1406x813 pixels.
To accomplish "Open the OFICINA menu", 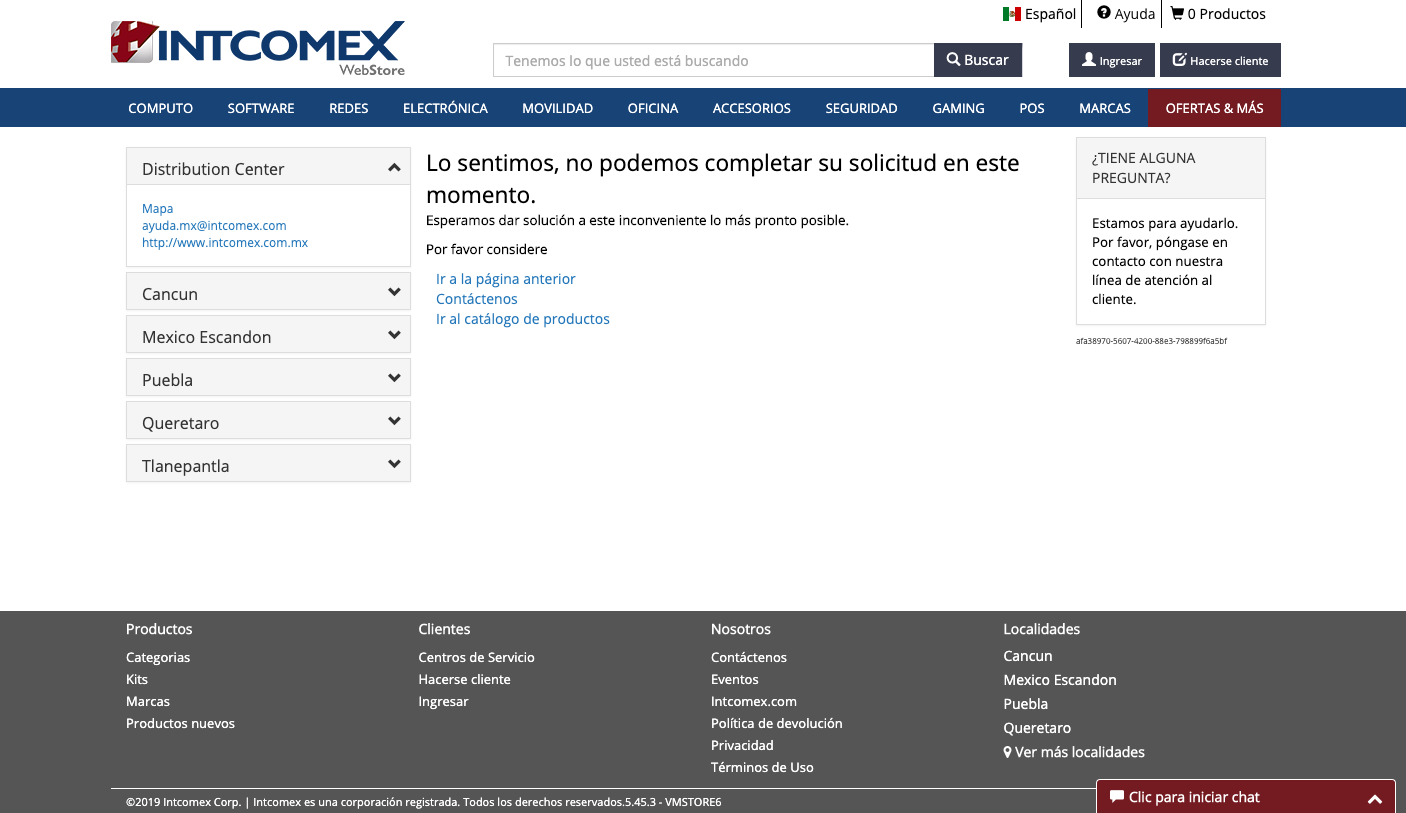I will (653, 108).
